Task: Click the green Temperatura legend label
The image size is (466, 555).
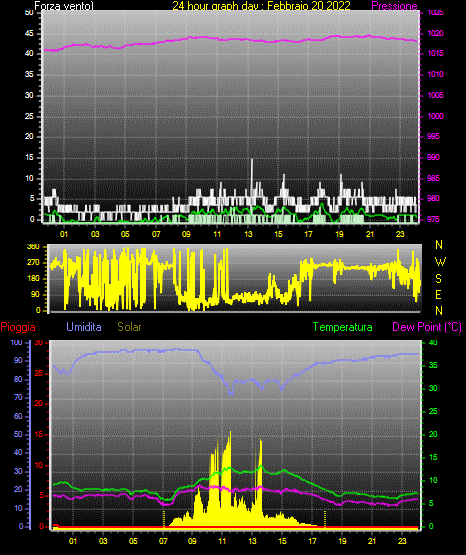Action: pos(342,327)
